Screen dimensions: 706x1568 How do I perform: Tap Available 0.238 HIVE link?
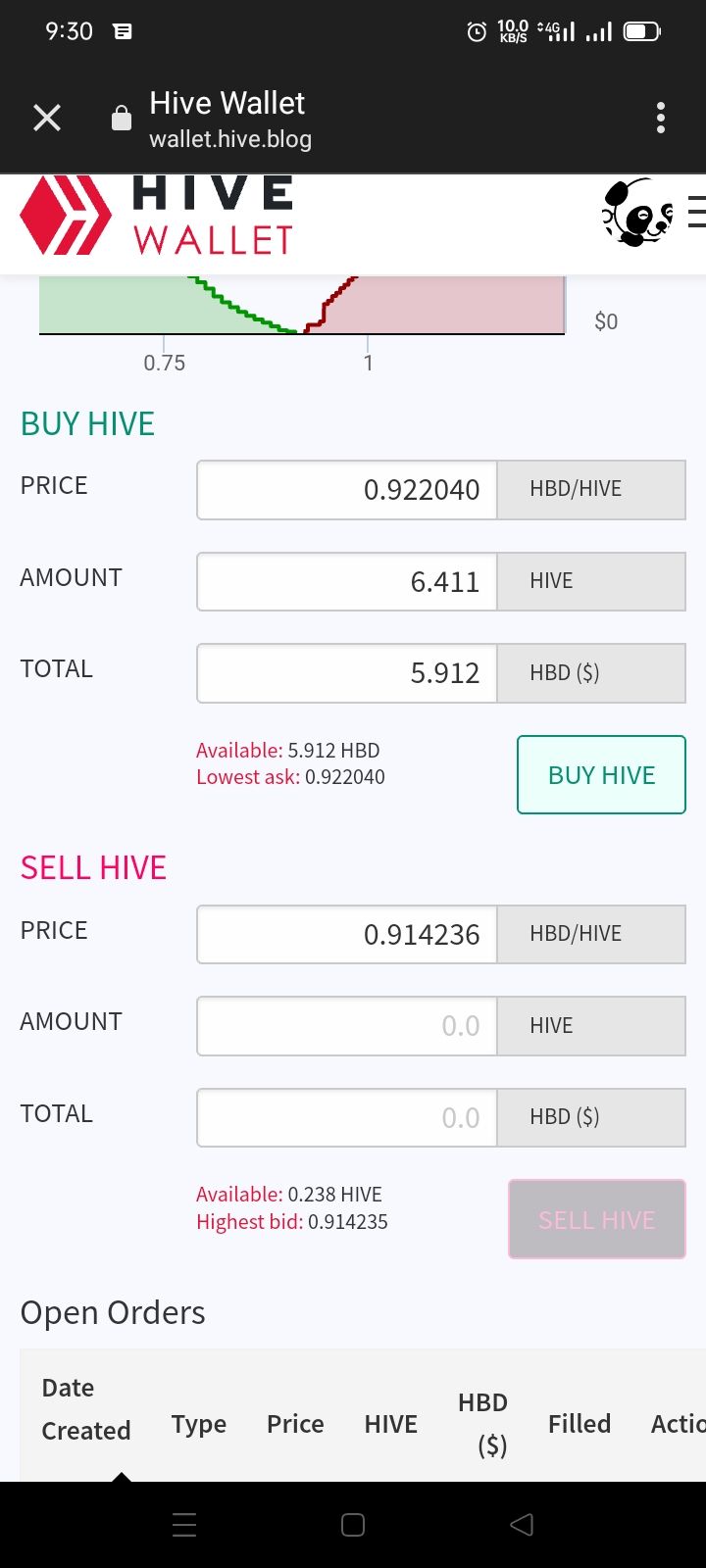click(289, 1195)
